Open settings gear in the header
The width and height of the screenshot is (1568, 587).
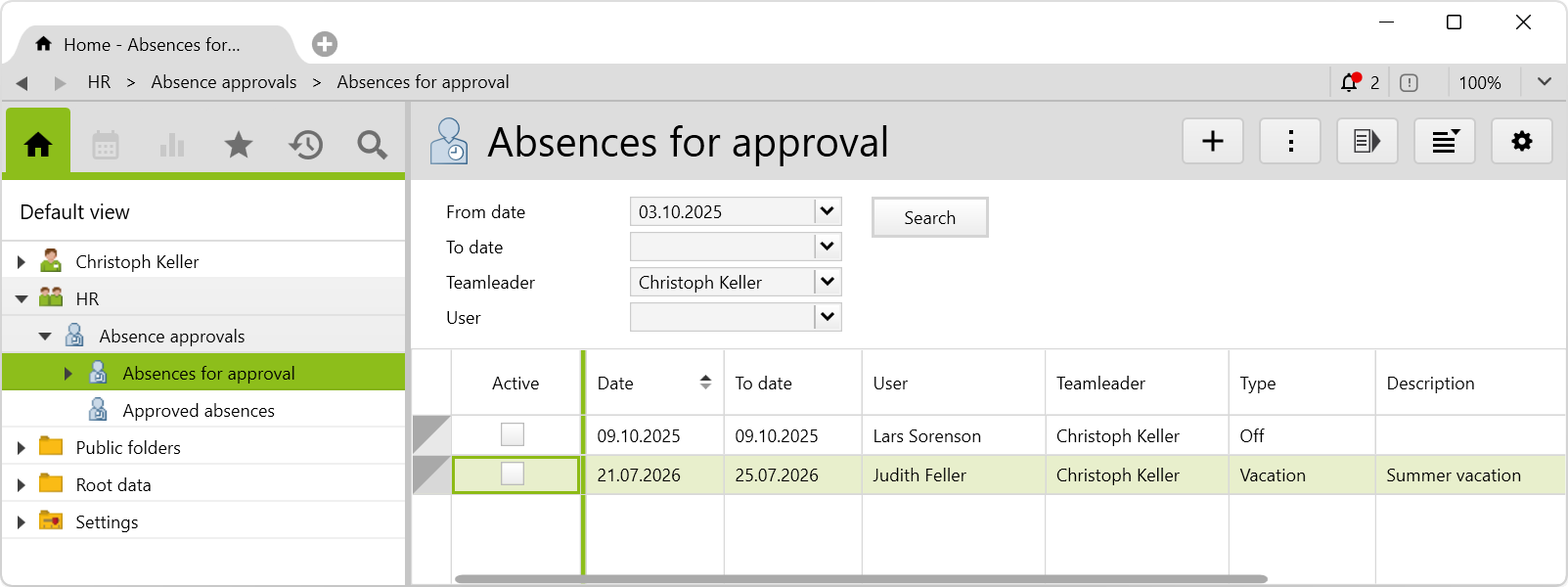click(1521, 142)
